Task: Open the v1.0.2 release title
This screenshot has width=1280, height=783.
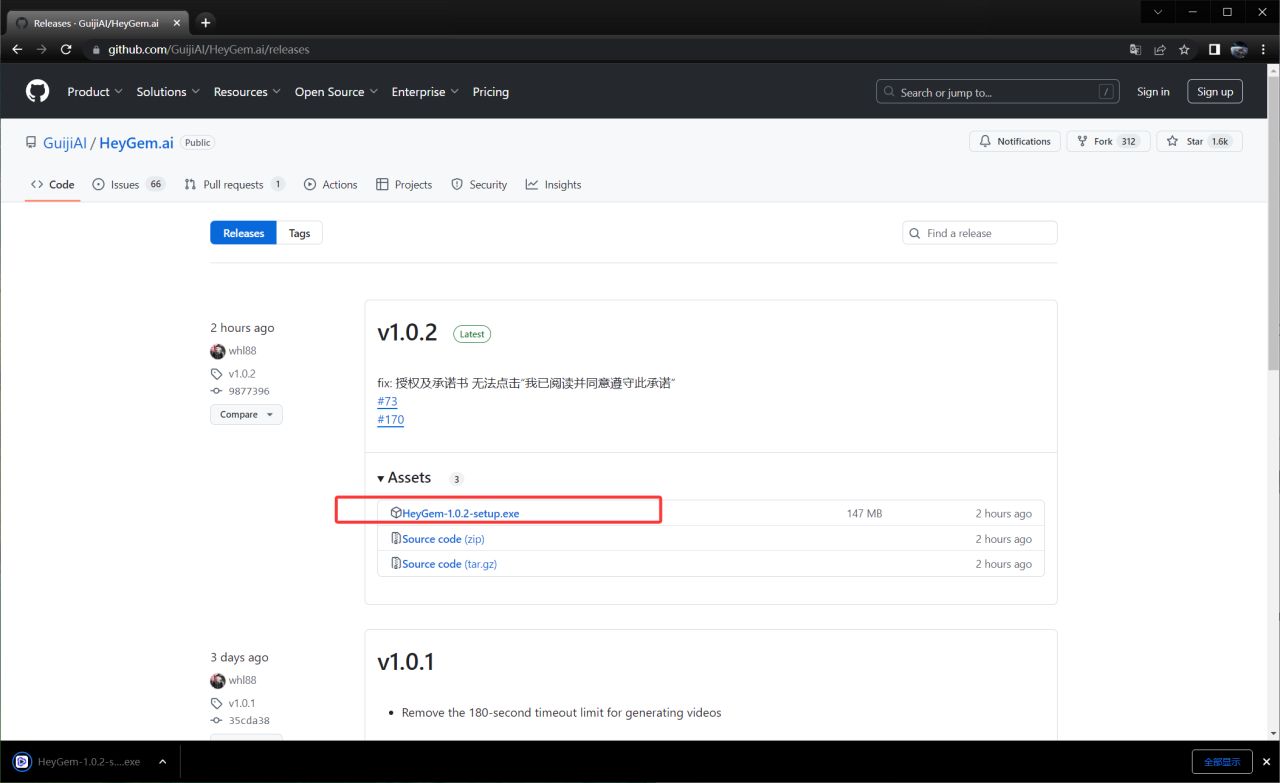Action: tap(407, 333)
